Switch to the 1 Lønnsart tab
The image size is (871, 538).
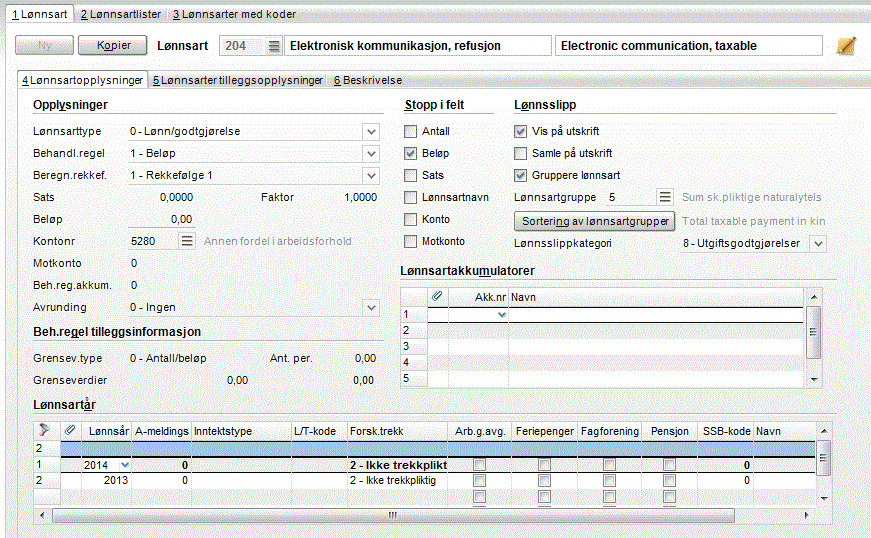click(39, 14)
